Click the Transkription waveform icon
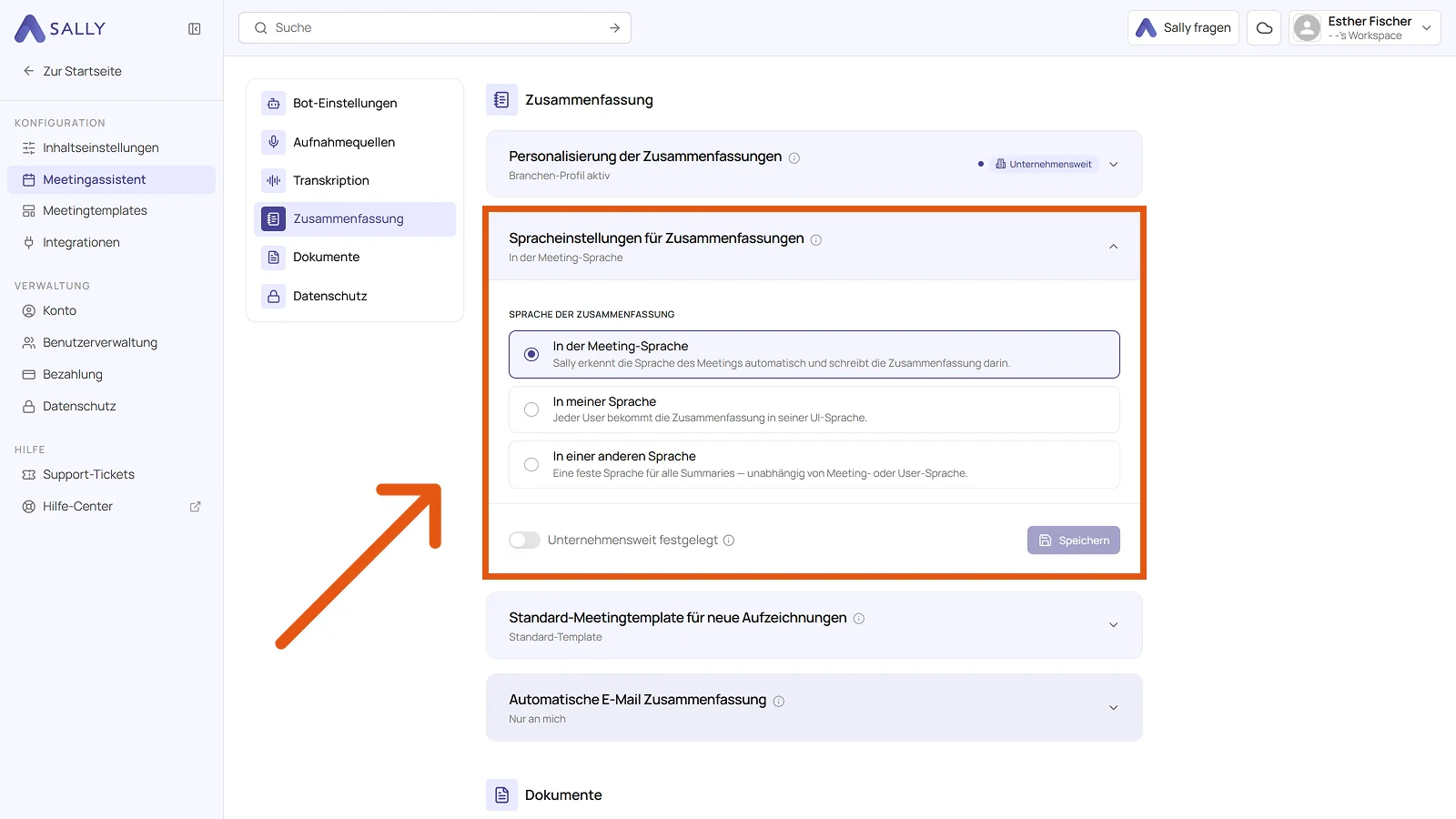Viewport: 1456px width, 819px height. [x=273, y=180]
